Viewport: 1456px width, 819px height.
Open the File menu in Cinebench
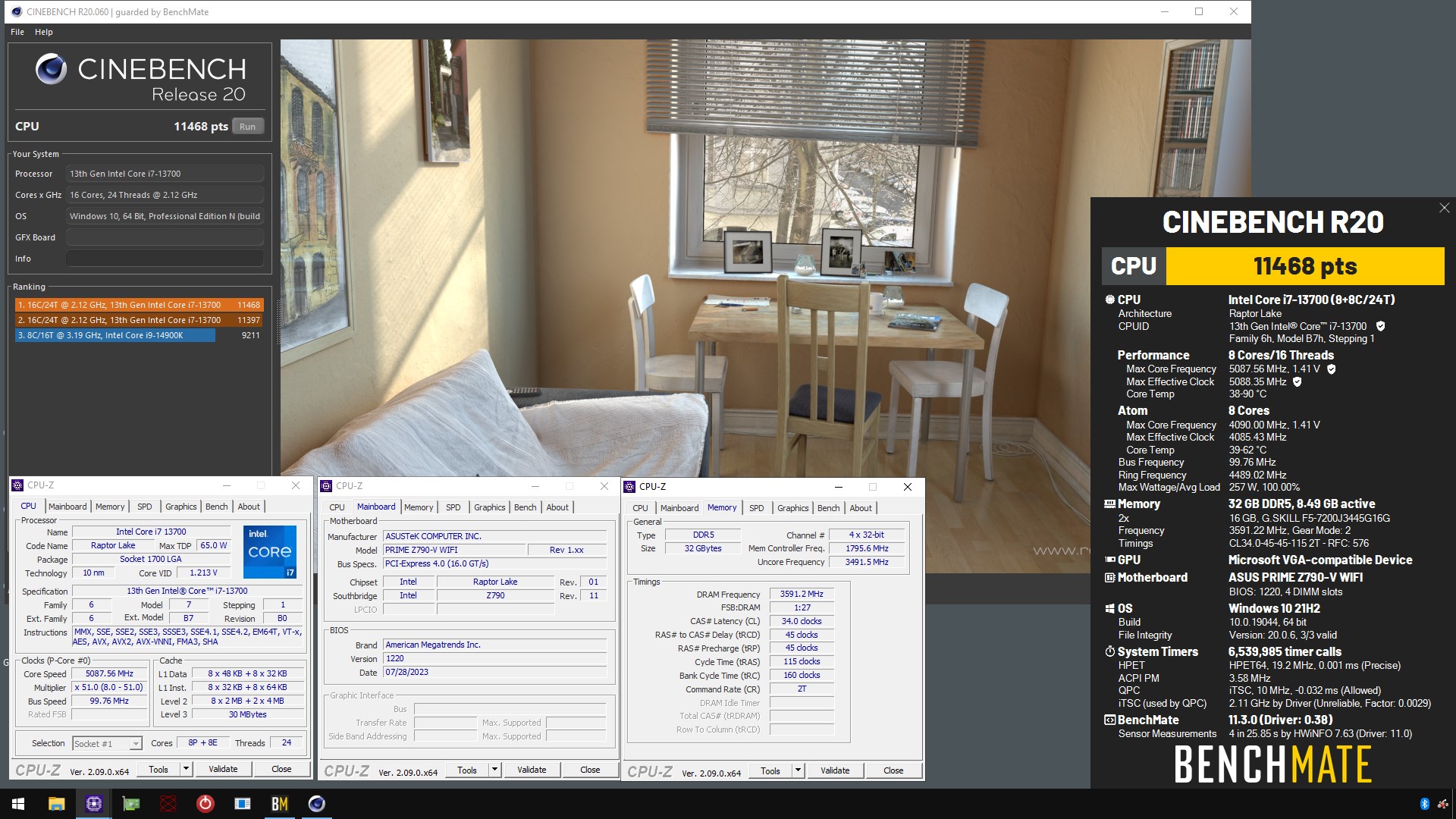point(17,32)
